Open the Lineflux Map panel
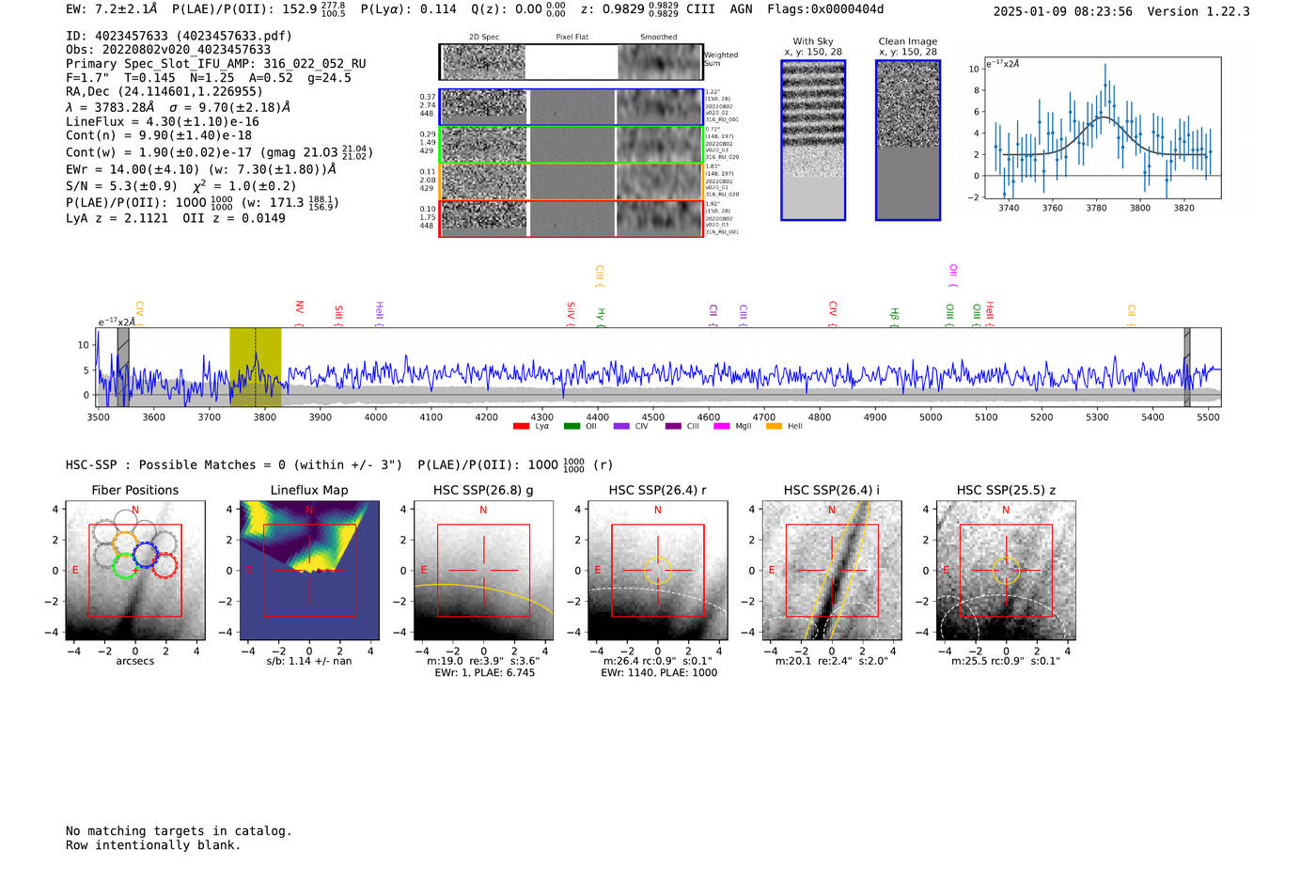 (309, 571)
